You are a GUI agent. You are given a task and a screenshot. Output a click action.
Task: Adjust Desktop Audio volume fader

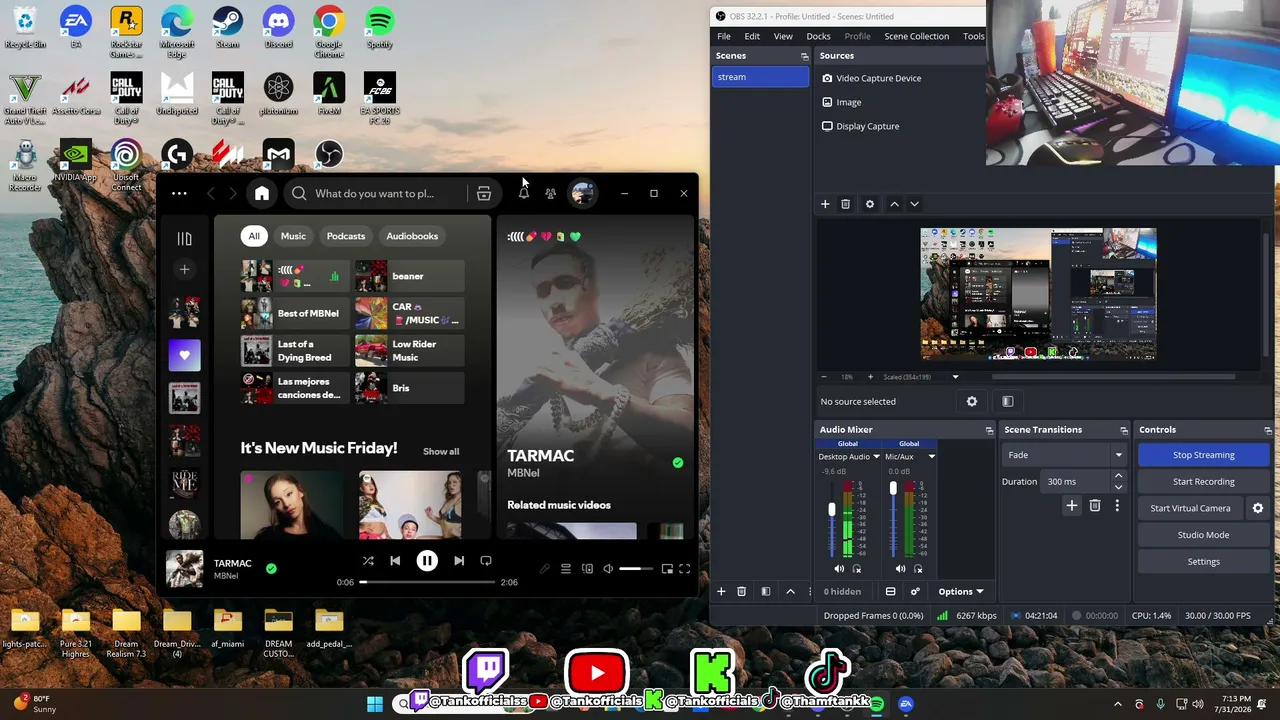coord(832,510)
